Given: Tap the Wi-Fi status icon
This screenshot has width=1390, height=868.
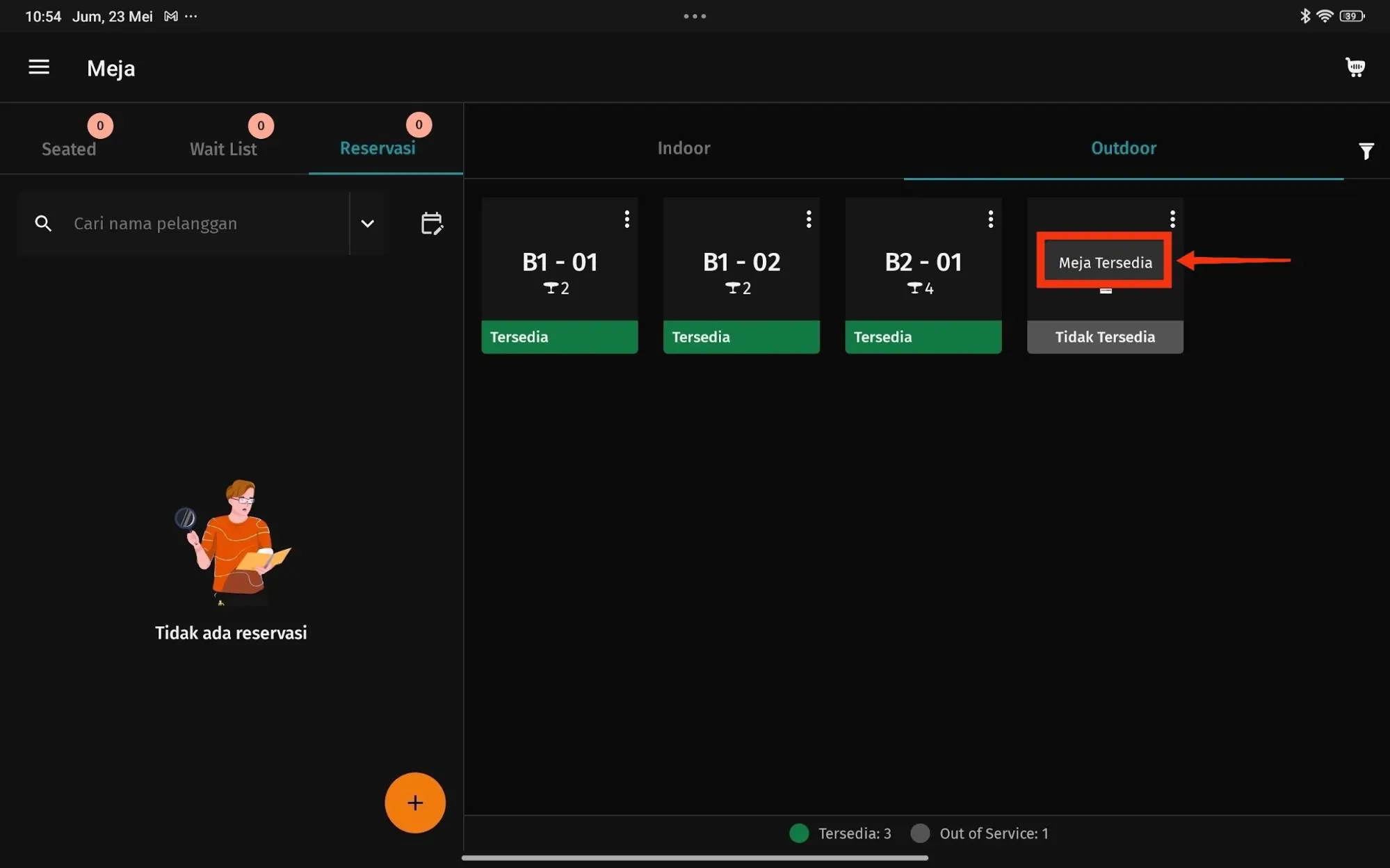Looking at the screenshot, I should pyautogui.click(x=1325, y=16).
